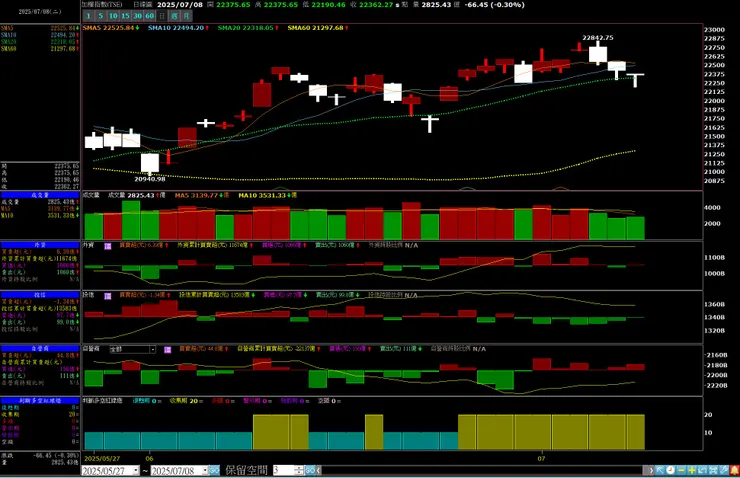
Task: Click the -66.45 (-0.30%) change value
Action: [494, 5]
